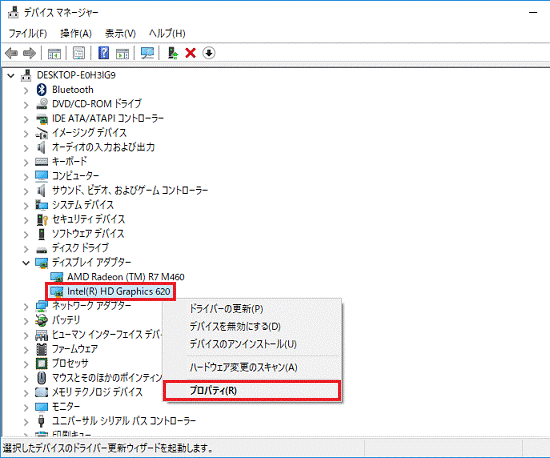The width and height of the screenshot is (550, 458).
Task: Click the キーボード keyboard icon
Action: point(41,161)
